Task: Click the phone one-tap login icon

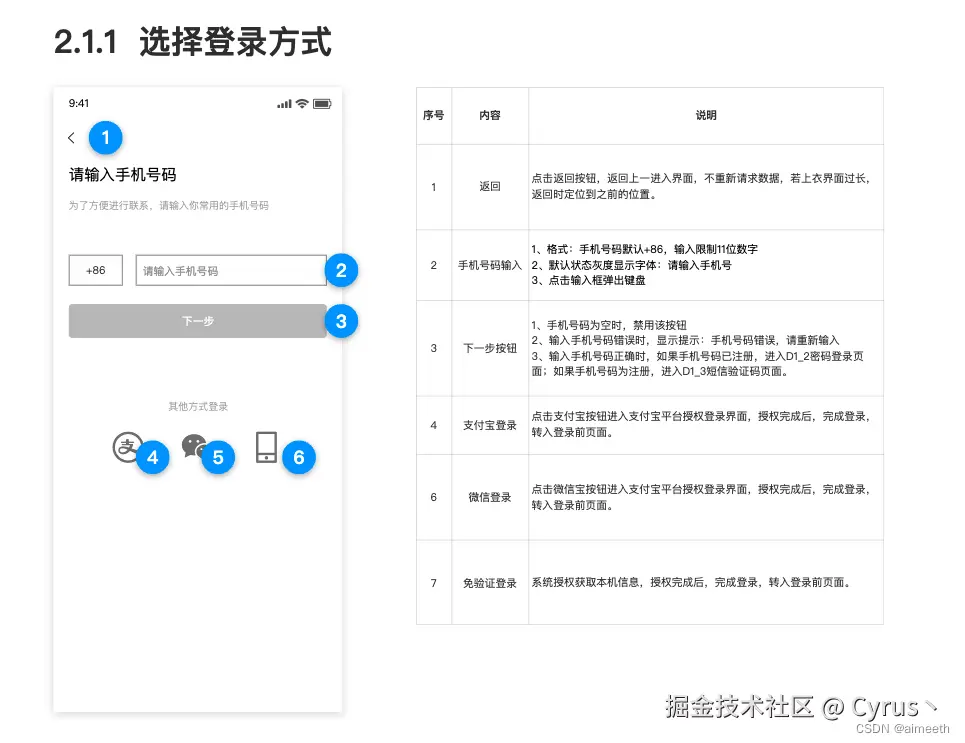Action: coord(266,447)
